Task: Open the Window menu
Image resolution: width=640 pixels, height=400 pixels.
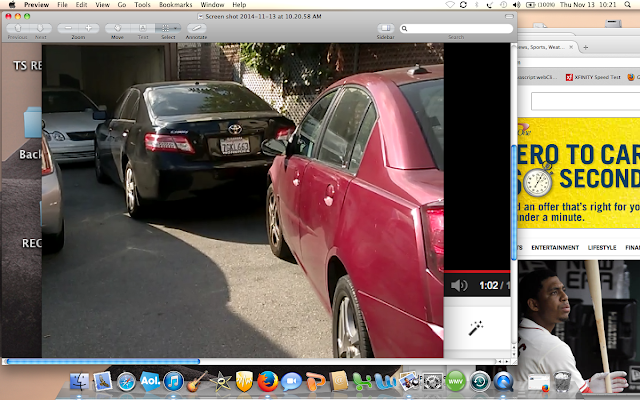Action: coord(212,4)
